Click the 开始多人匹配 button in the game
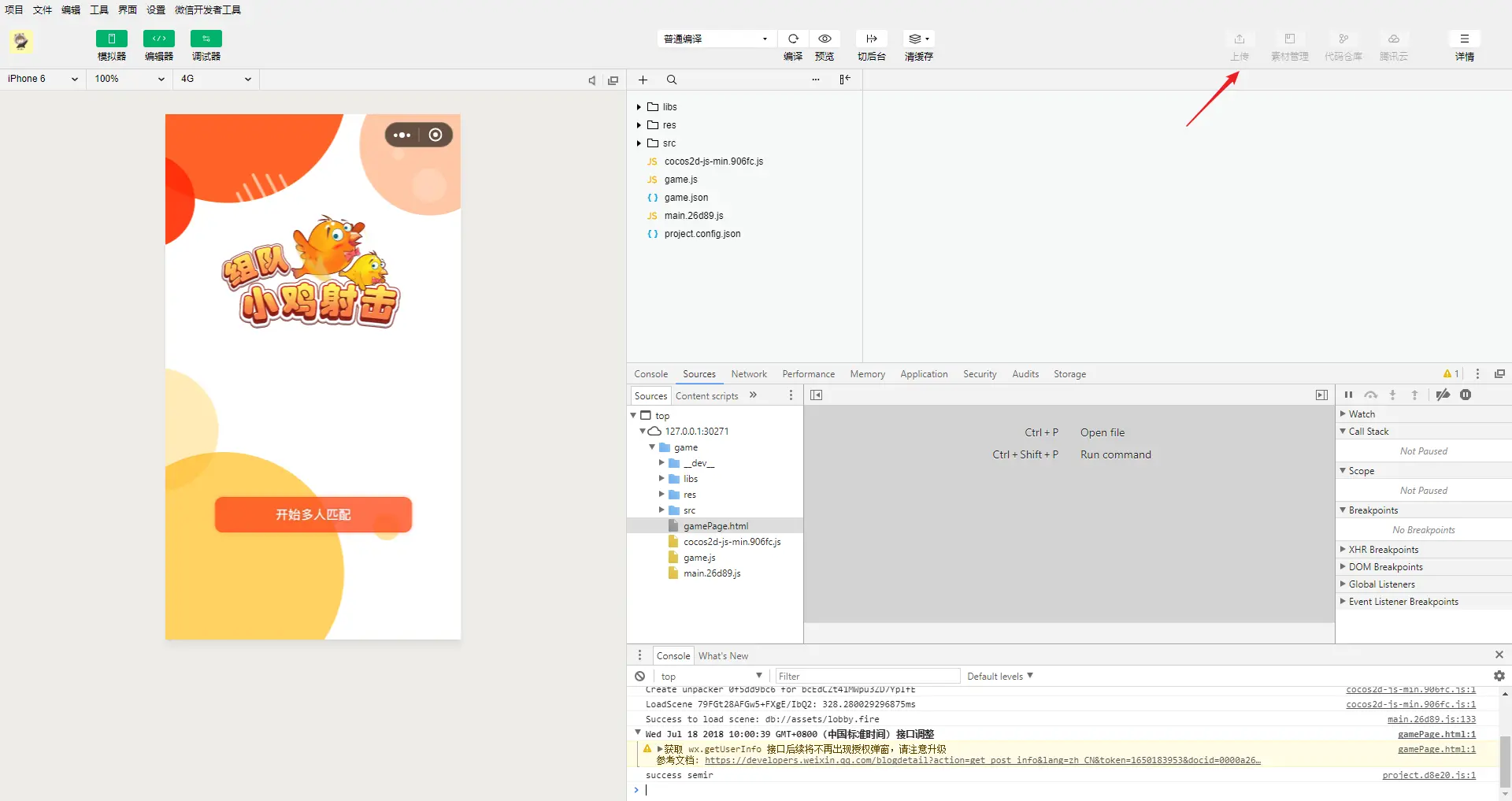Viewport: 1512px width, 801px height. tap(313, 514)
